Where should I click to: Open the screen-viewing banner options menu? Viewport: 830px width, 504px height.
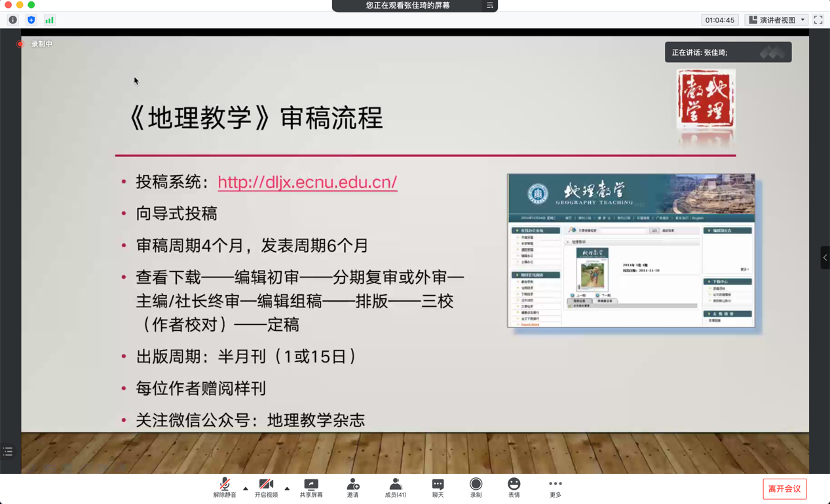coord(489,6)
